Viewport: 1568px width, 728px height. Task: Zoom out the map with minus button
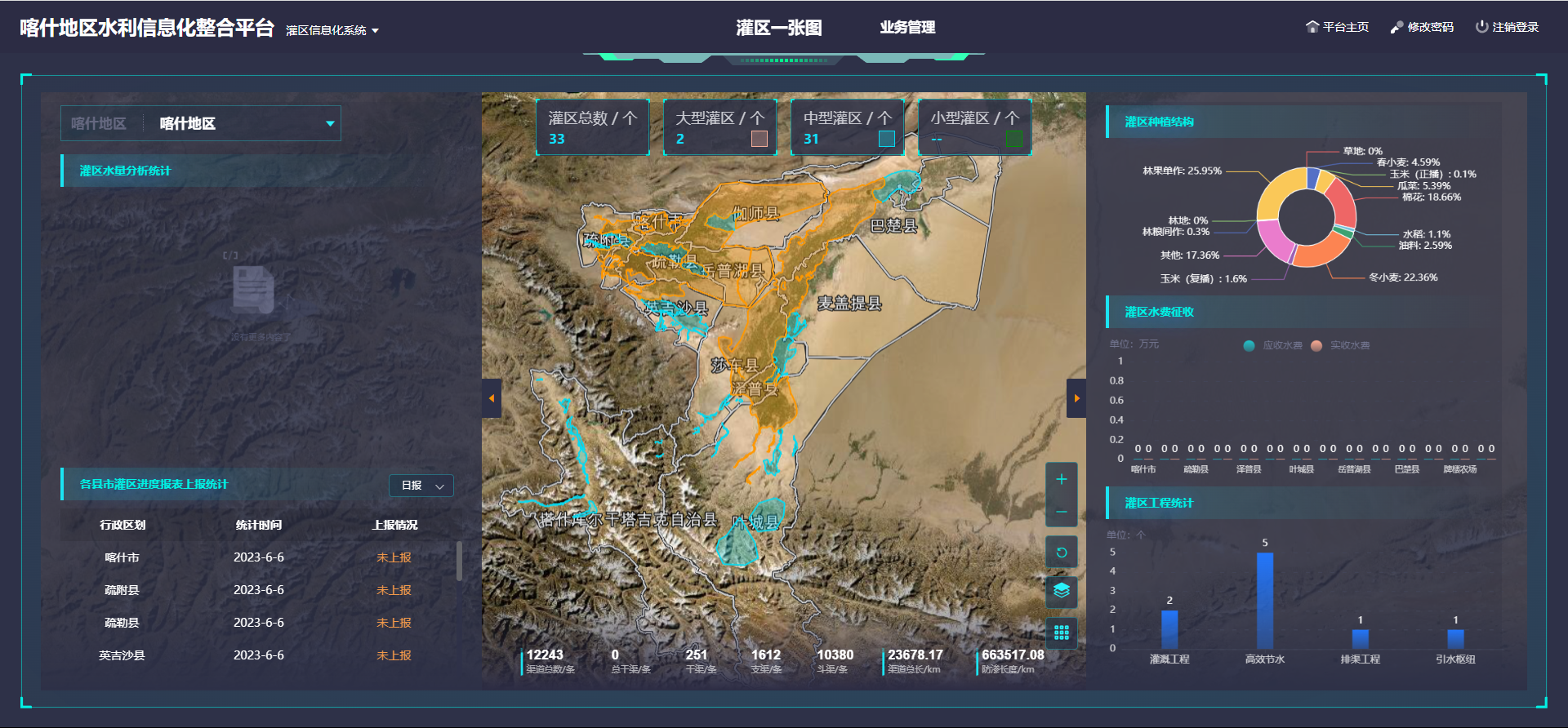tap(1061, 512)
